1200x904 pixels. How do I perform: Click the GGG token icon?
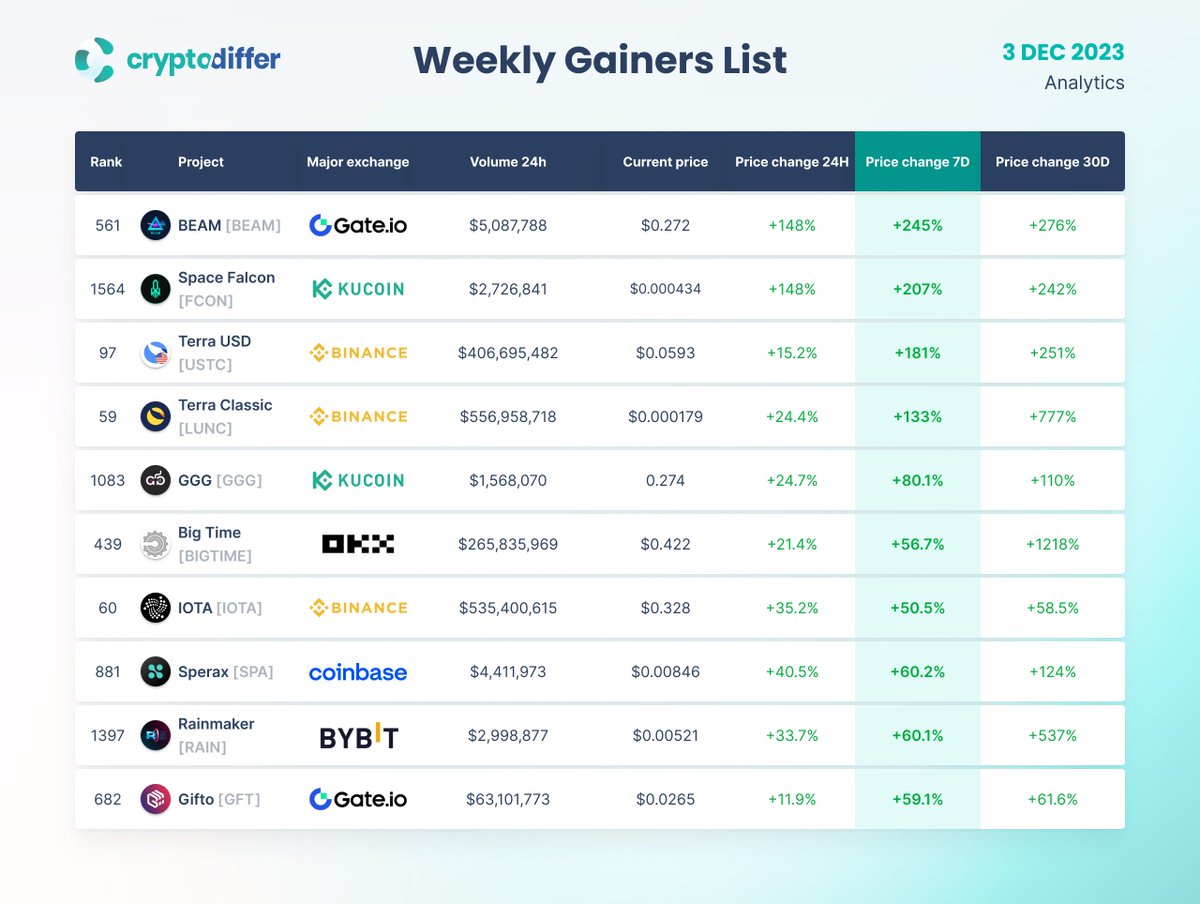pos(156,480)
